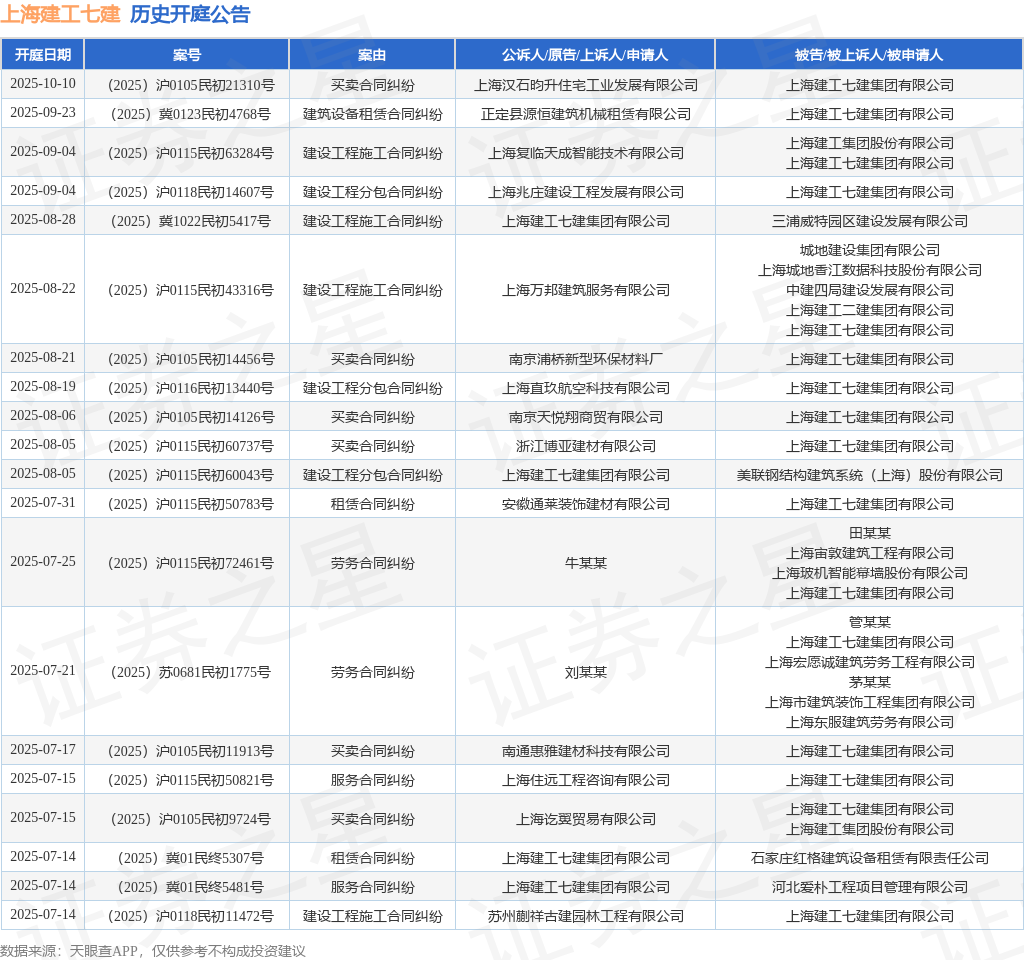1024x960 pixels.
Task: Click plaintiff 上海万邦建筑服务有限公司
Action: pos(585,290)
